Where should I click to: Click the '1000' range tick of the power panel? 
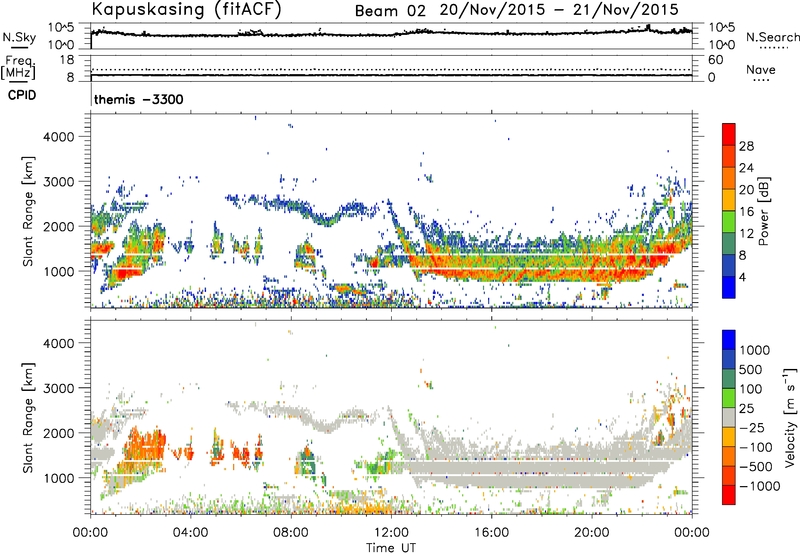point(58,271)
